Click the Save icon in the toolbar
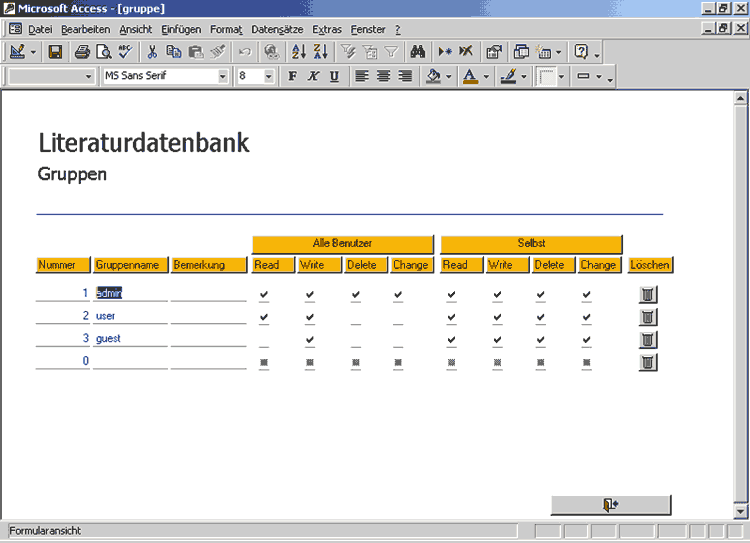The width and height of the screenshot is (750, 543). click(x=55, y=52)
